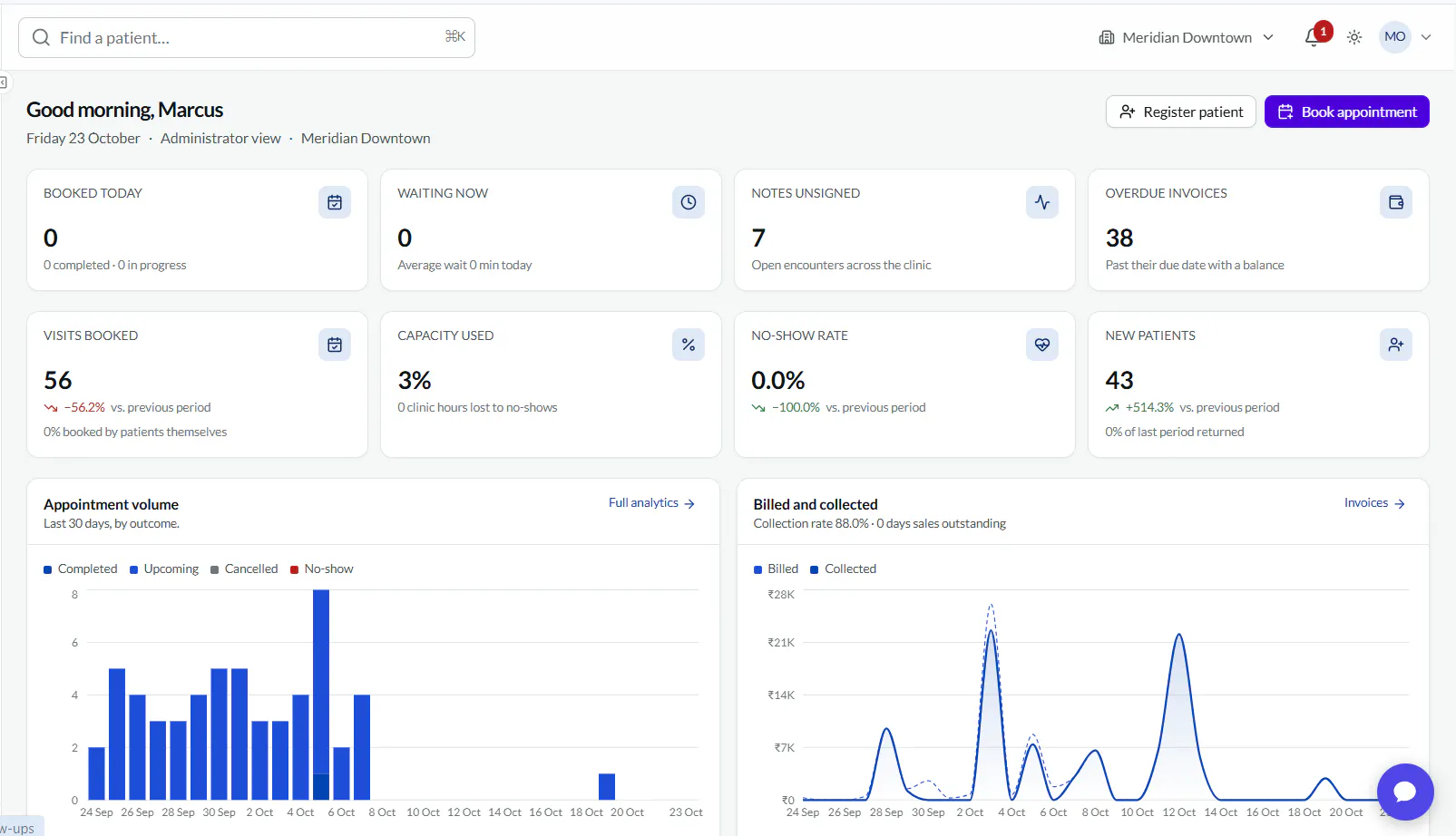This screenshot has width=1456, height=836.
Task: Toggle the Completed legend series
Action: pyautogui.click(x=81, y=569)
